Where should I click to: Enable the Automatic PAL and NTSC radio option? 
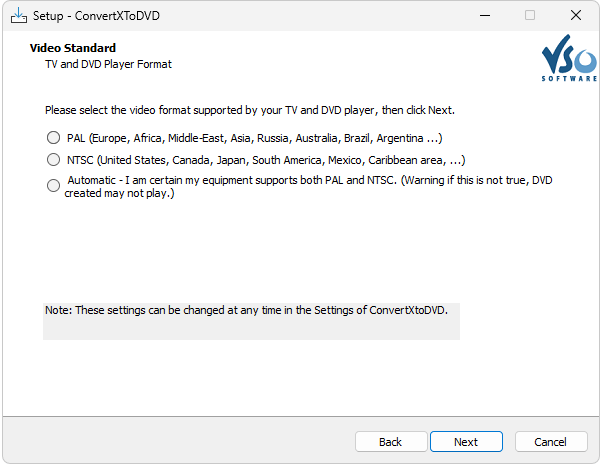[53, 185]
